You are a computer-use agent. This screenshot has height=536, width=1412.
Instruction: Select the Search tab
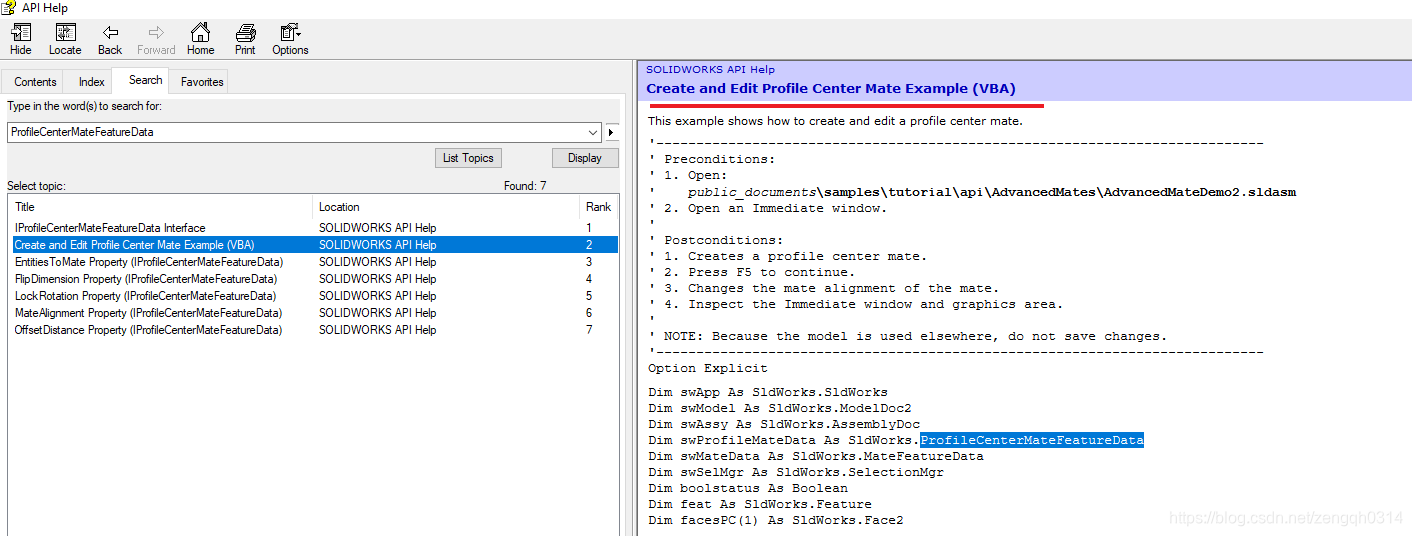[x=145, y=80]
